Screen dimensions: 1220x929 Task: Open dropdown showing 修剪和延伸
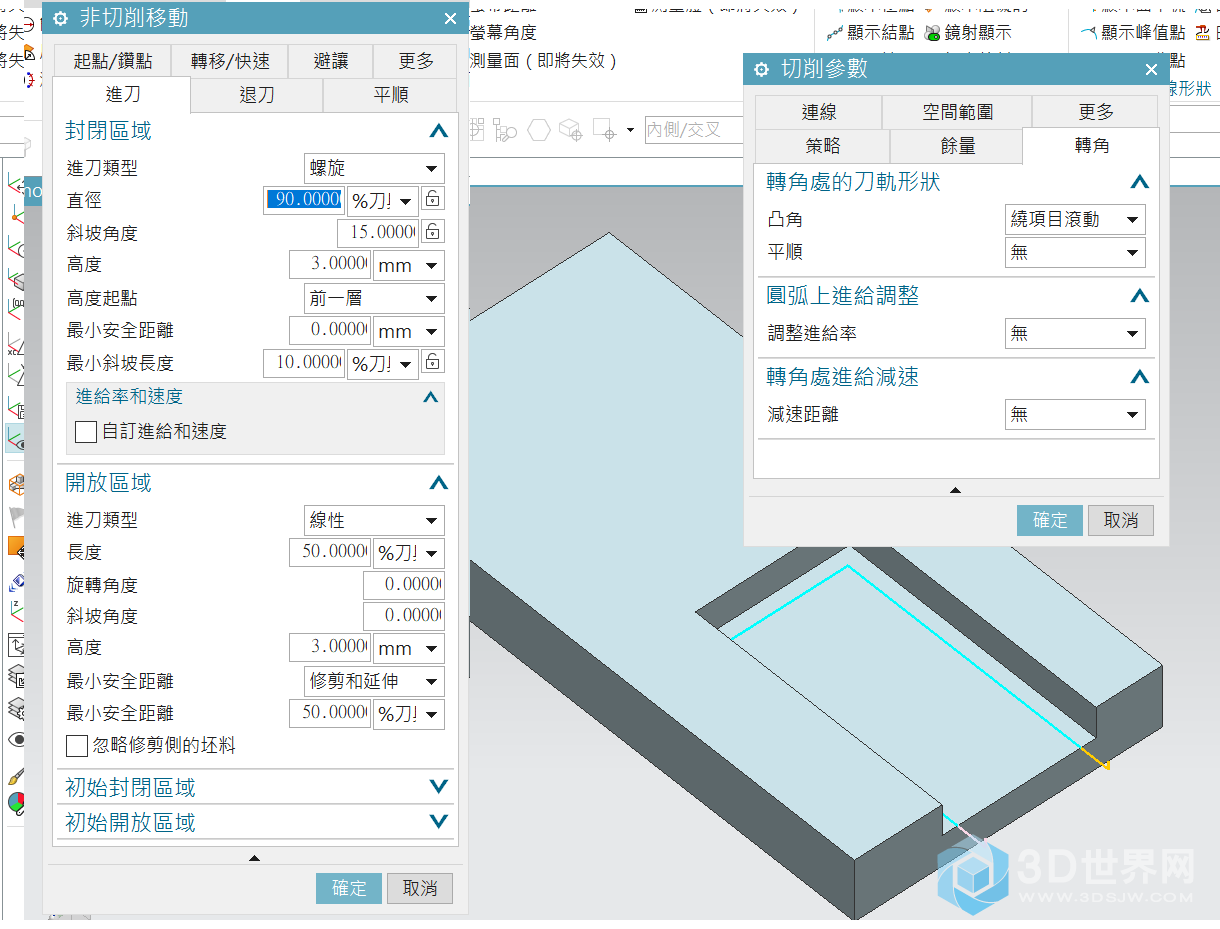pos(374,681)
